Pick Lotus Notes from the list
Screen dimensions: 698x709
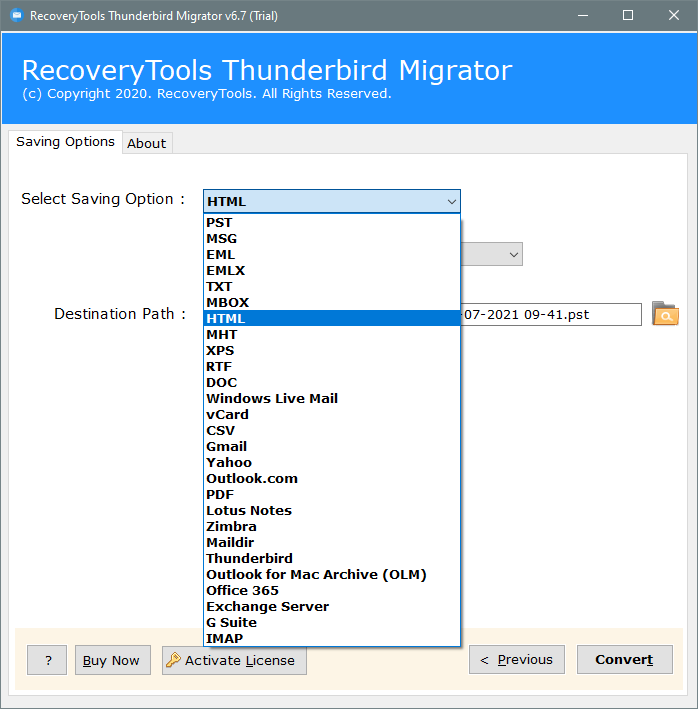[x=332, y=510]
